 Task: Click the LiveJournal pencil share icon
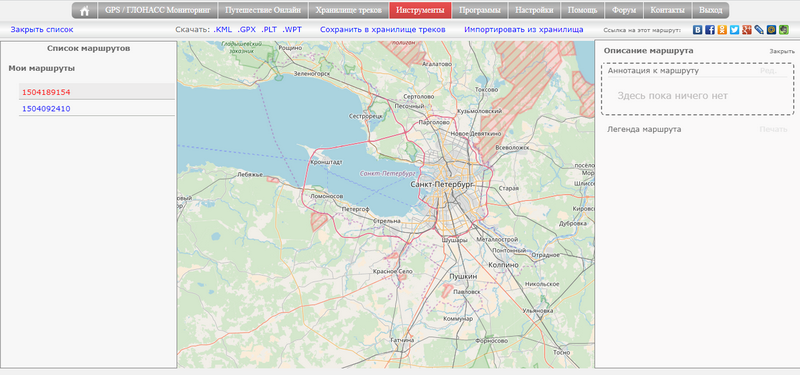(x=759, y=30)
